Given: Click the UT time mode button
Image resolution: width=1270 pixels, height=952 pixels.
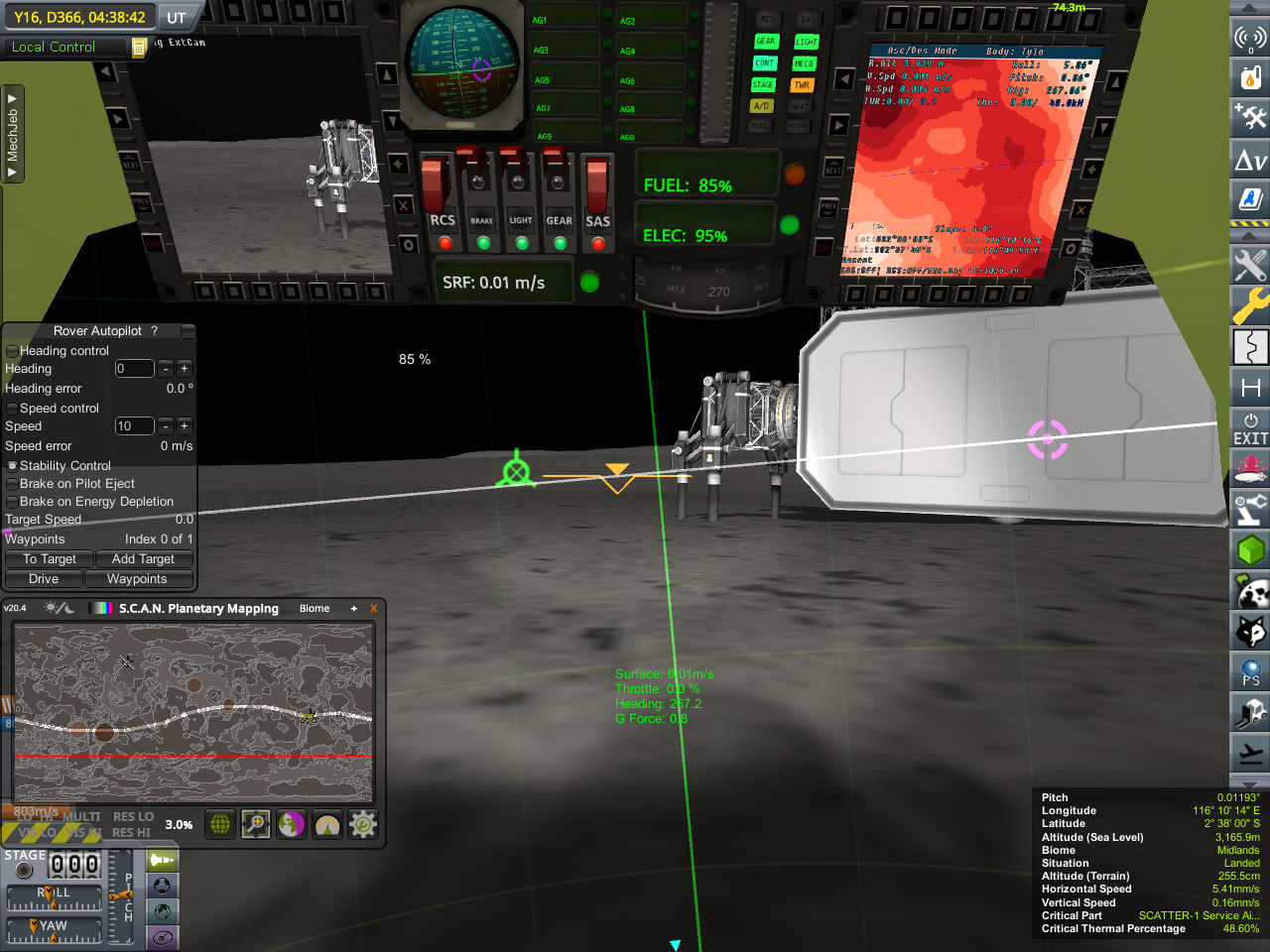Looking at the screenshot, I should (177, 18).
